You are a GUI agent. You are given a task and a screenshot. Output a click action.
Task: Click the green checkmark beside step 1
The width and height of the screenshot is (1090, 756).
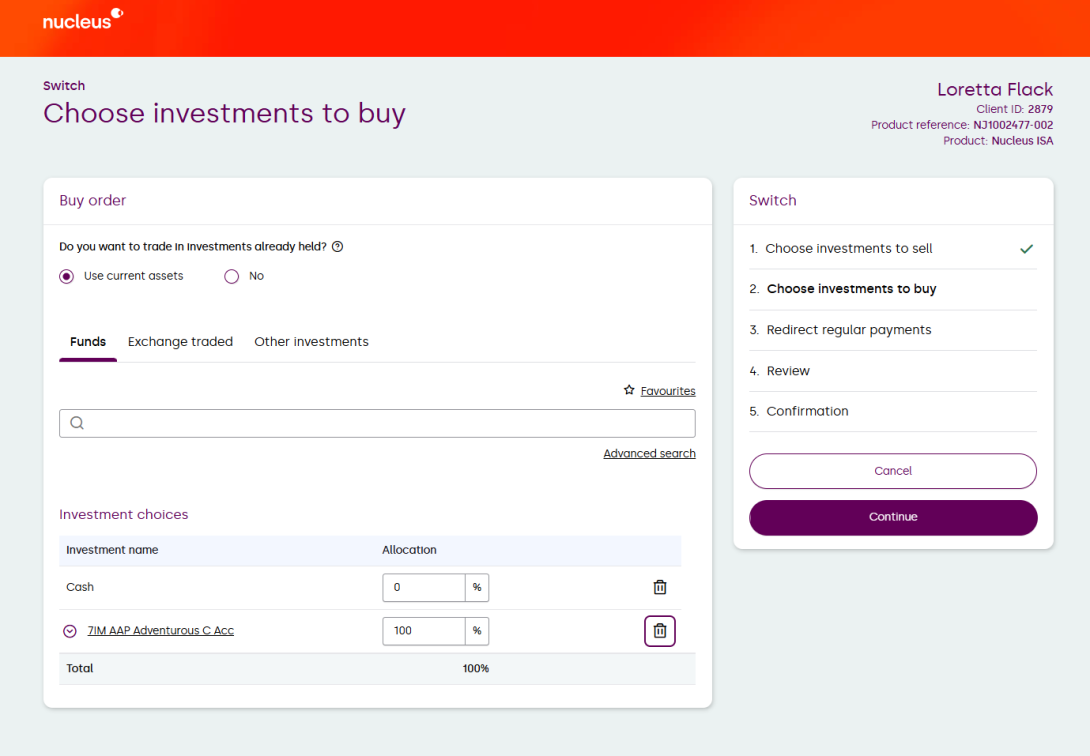point(1026,249)
